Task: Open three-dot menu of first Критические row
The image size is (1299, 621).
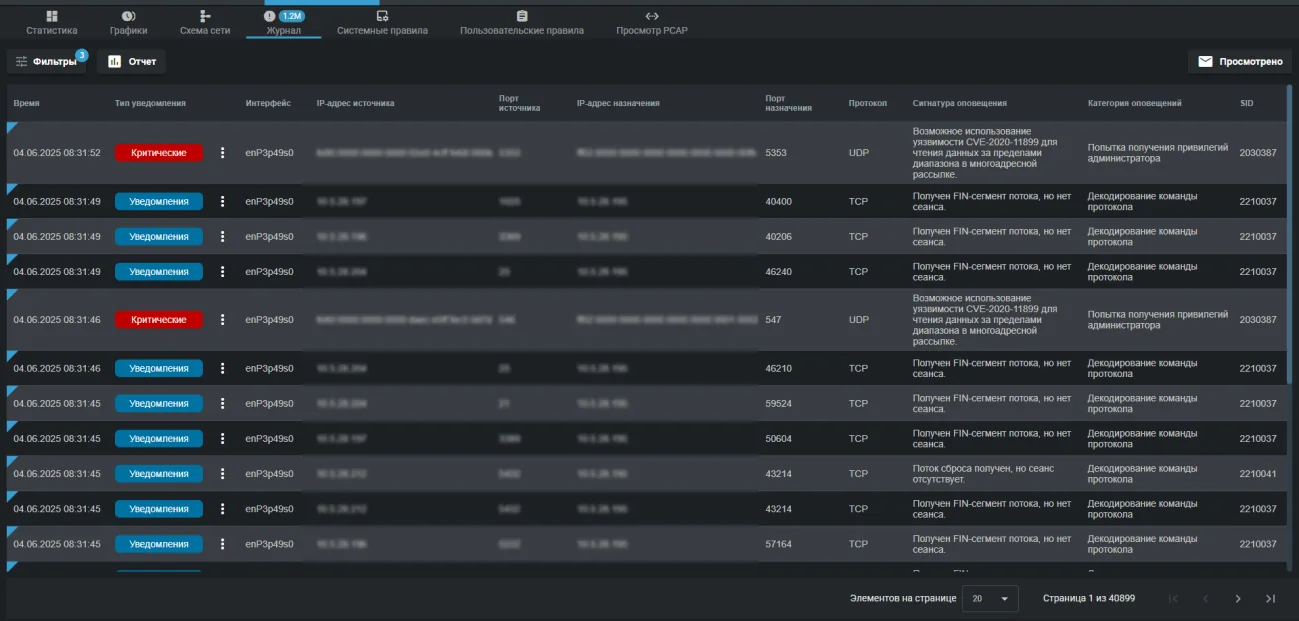Action: click(x=222, y=153)
